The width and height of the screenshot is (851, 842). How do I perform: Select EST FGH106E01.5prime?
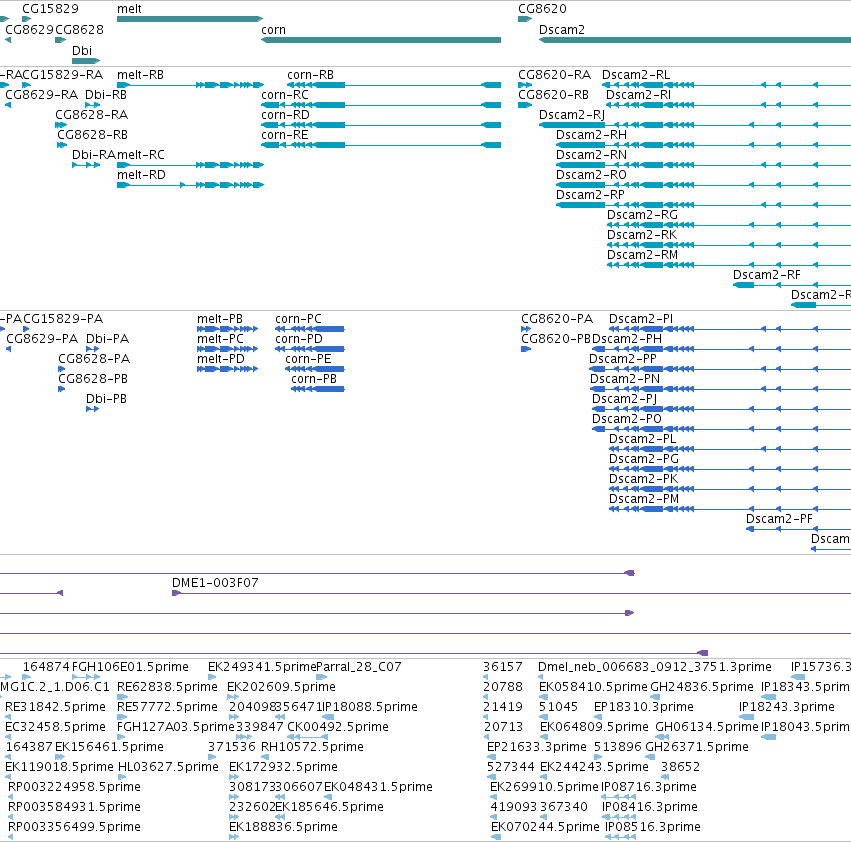(x=130, y=667)
